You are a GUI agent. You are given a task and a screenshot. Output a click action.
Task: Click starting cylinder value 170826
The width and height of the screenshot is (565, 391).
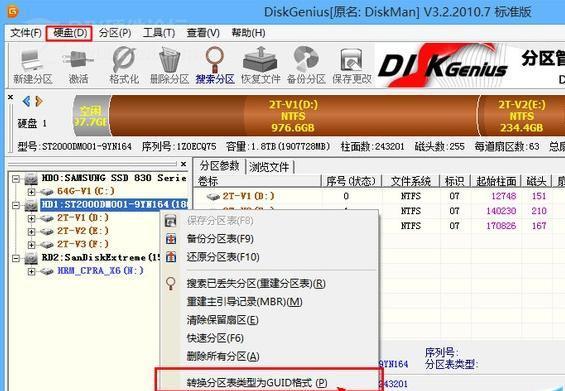(501, 226)
